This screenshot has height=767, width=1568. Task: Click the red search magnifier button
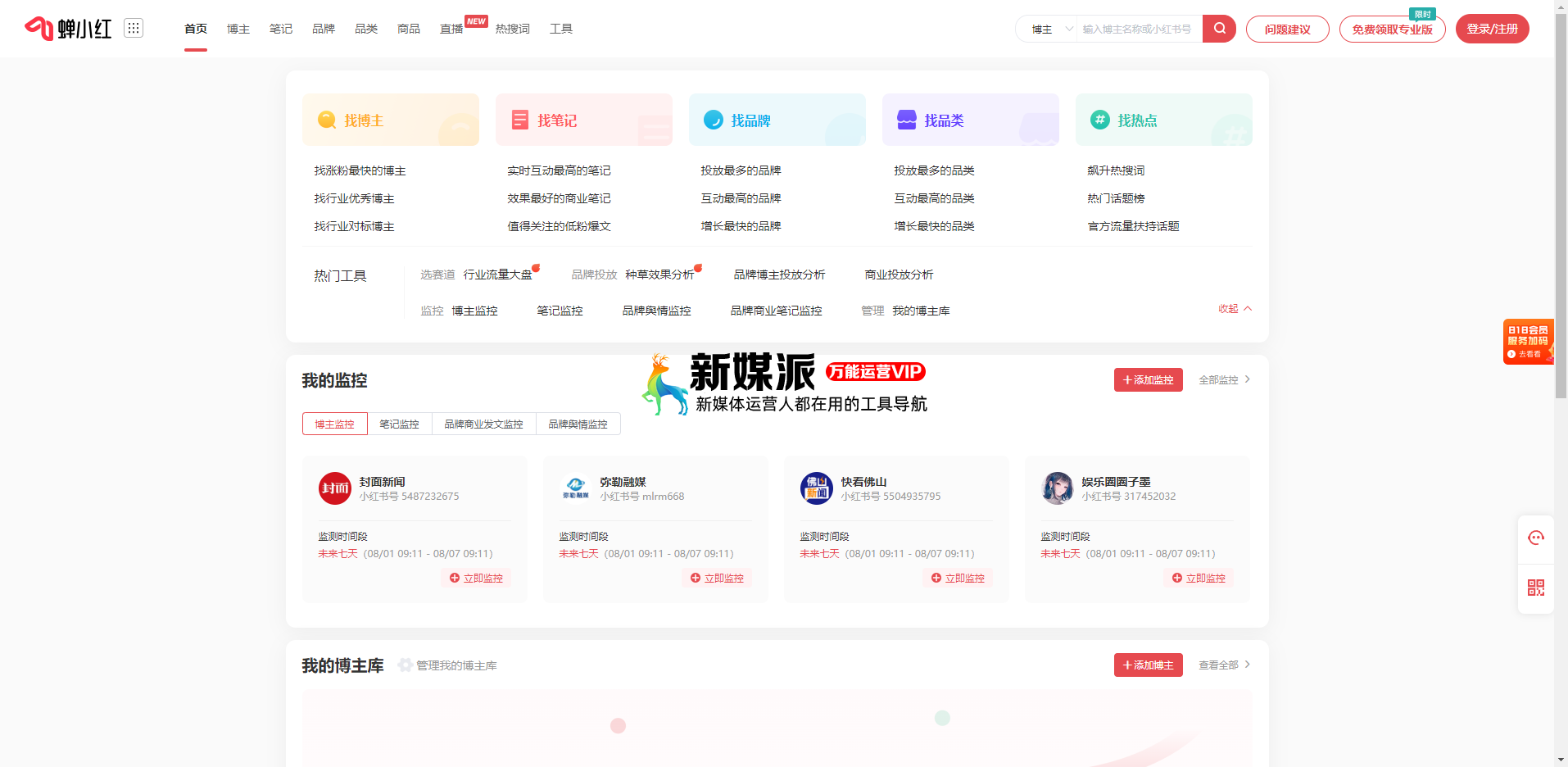1219,29
